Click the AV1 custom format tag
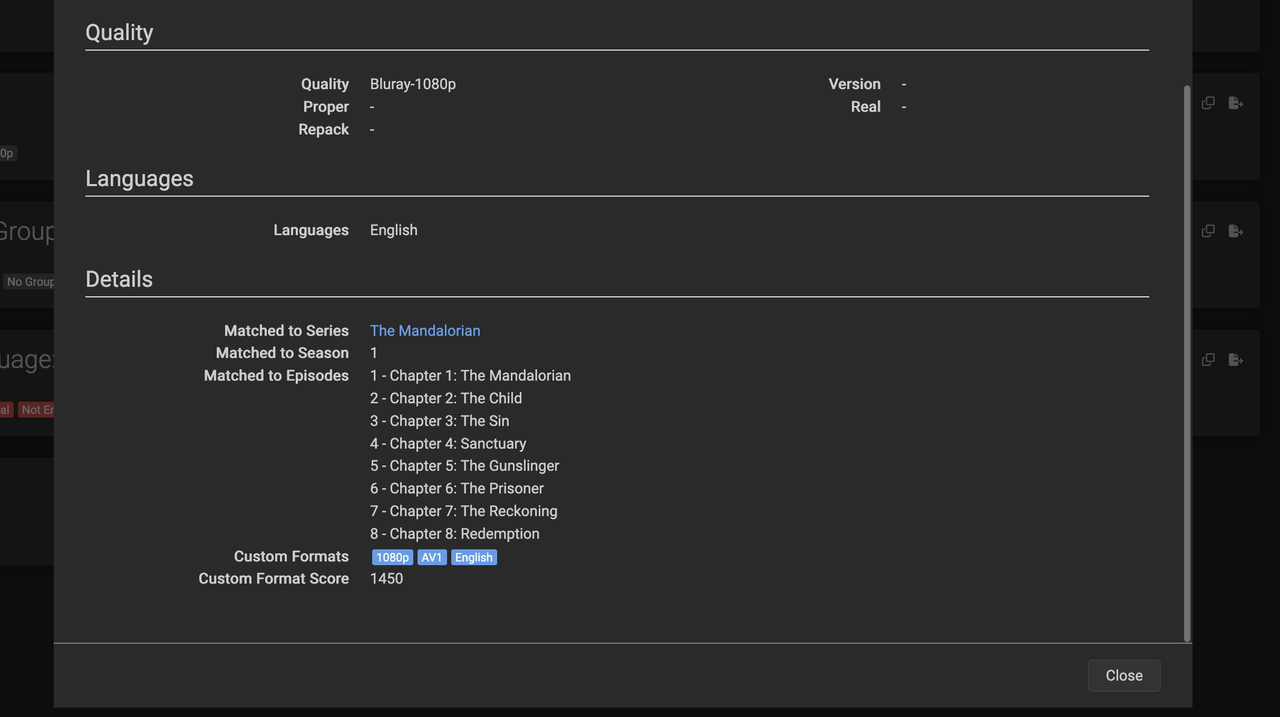 (x=432, y=557)
